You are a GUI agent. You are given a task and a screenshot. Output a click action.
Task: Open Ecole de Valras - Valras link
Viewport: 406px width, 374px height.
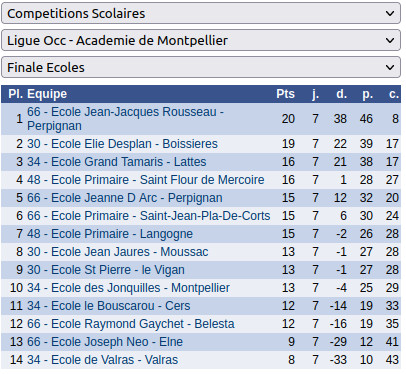point(103,360)
